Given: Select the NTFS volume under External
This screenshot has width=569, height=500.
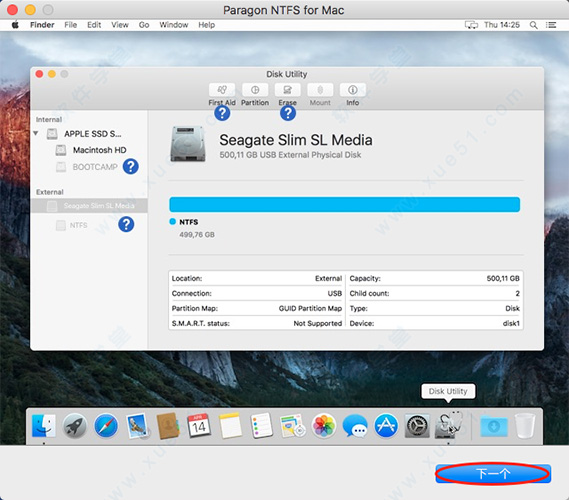Looking at the screenshot, I should pyautogui.click(x=78, y=225).
